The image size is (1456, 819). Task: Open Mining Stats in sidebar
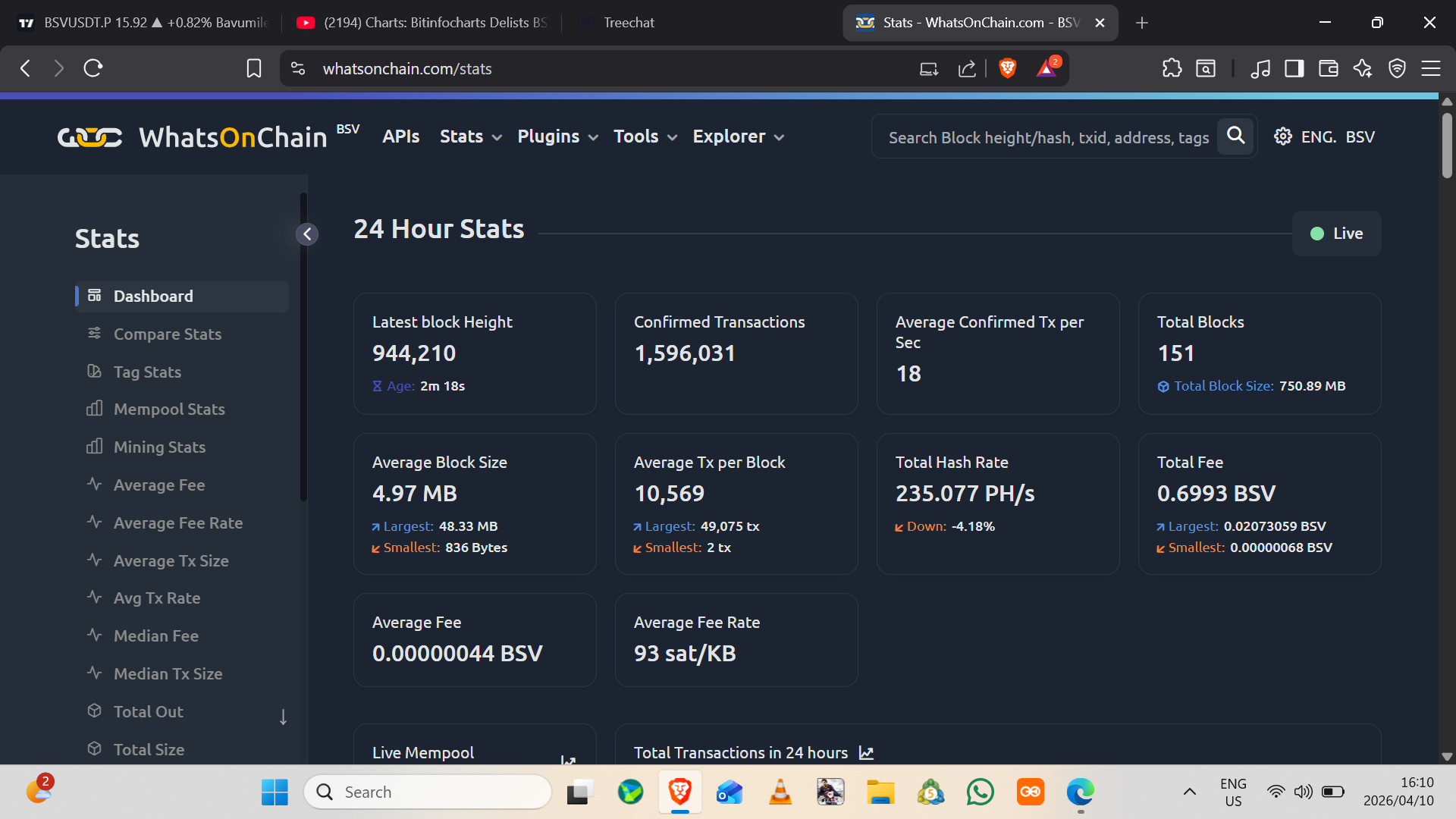pyautogui.click(x=159, y=447)
